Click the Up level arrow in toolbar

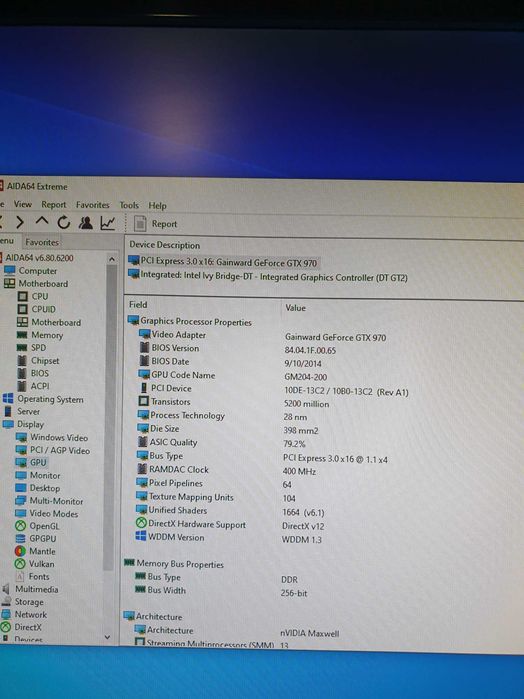pos(41,221)
